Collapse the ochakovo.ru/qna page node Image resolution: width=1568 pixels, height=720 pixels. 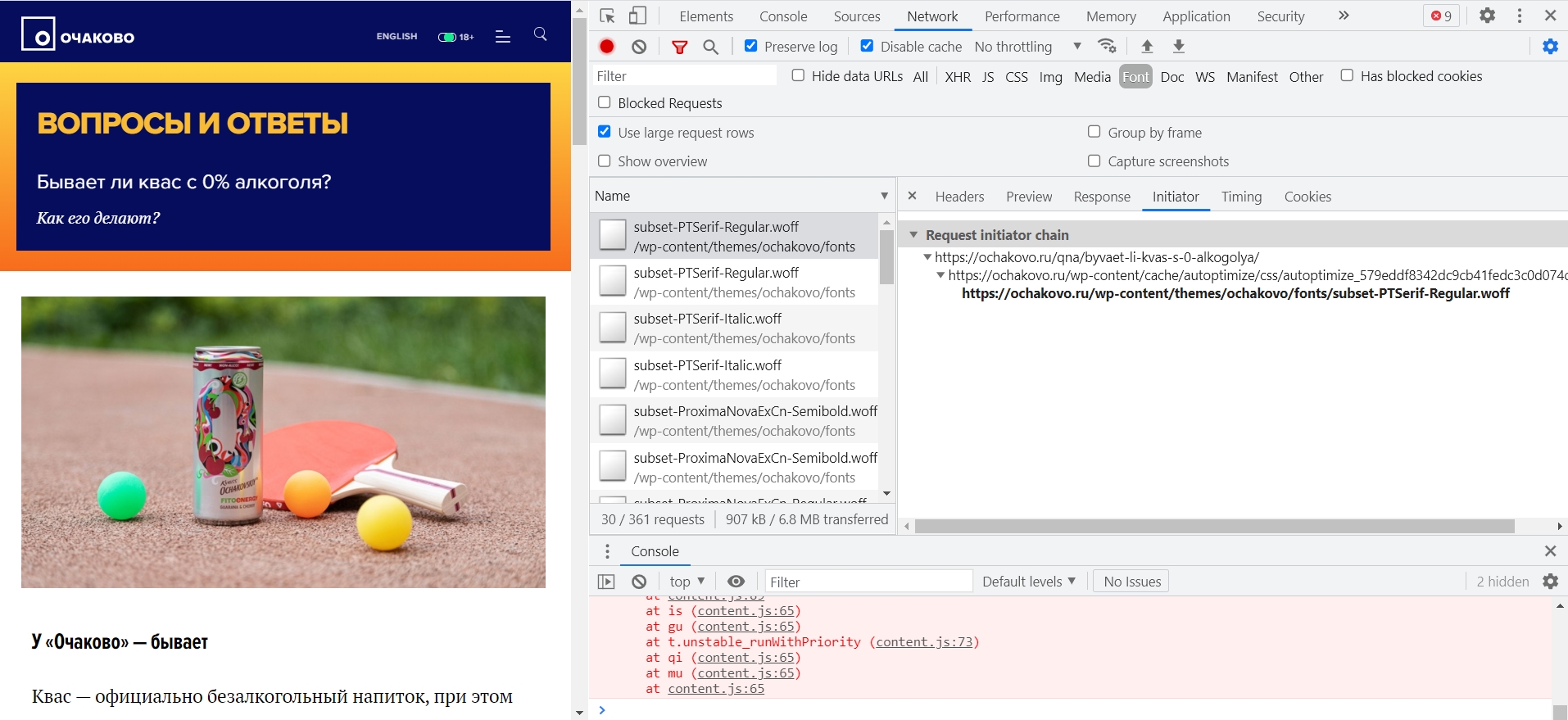[x=927, y=257]
